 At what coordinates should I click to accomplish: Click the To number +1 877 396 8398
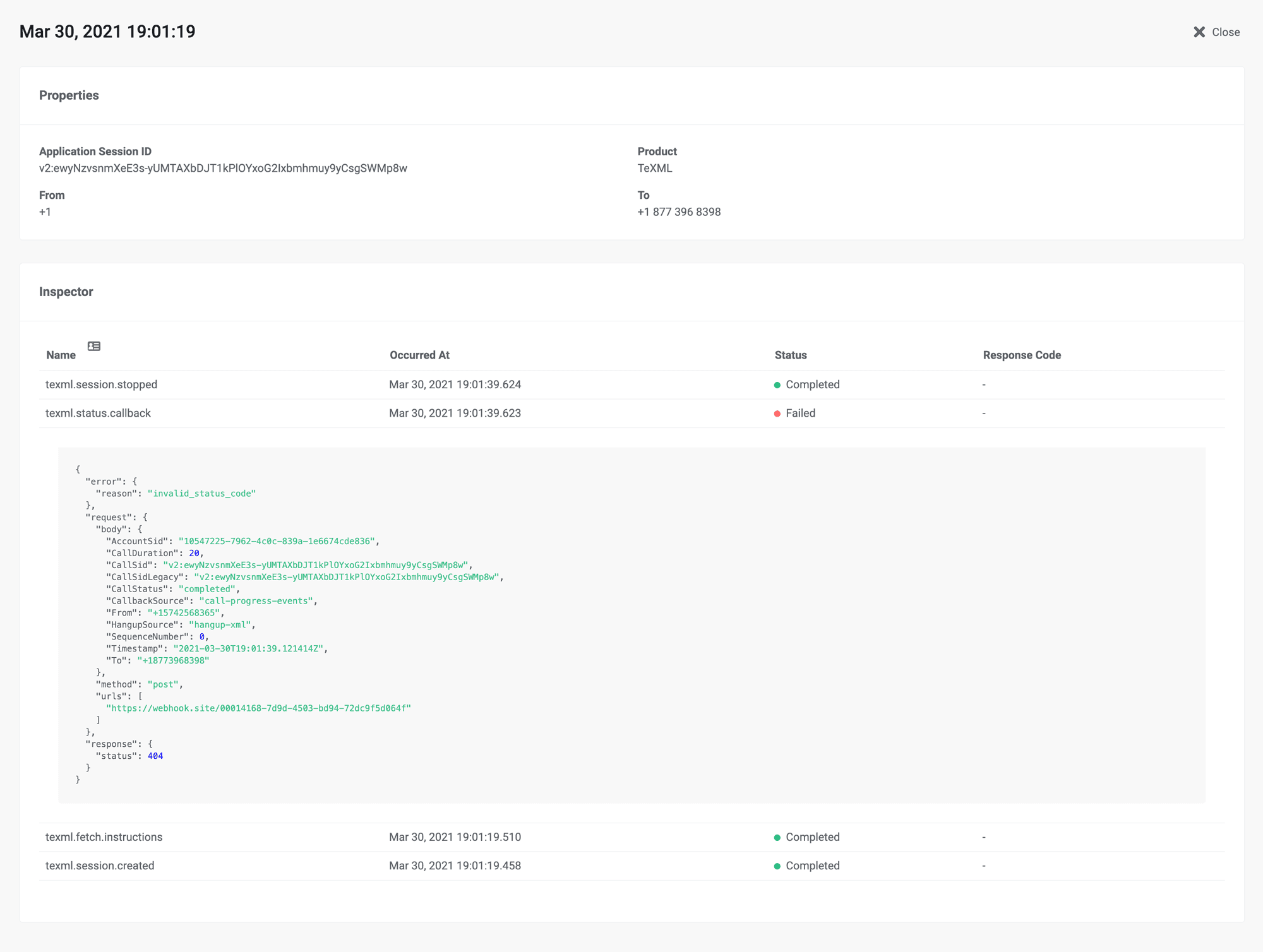(x=679, y=212)
